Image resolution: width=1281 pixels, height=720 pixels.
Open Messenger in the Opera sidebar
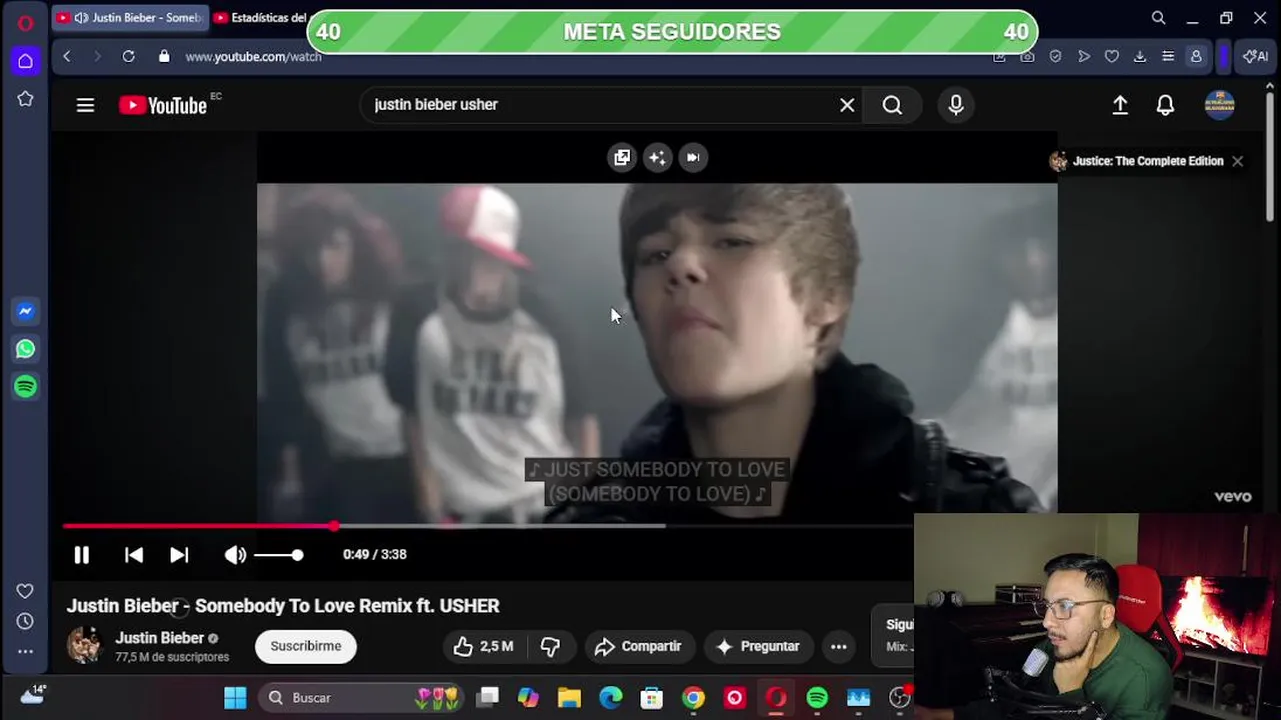pyautogui.click(x=26, y=311)
